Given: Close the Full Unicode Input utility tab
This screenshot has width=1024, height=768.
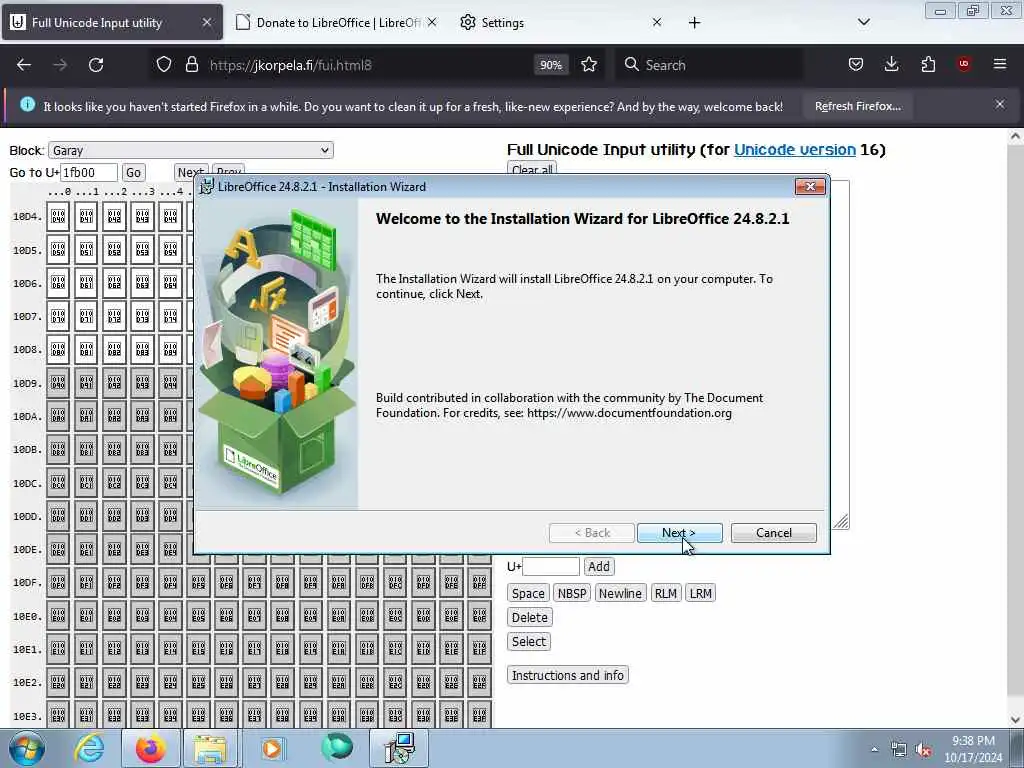Looking at the screenshot, I should (206, 23).
